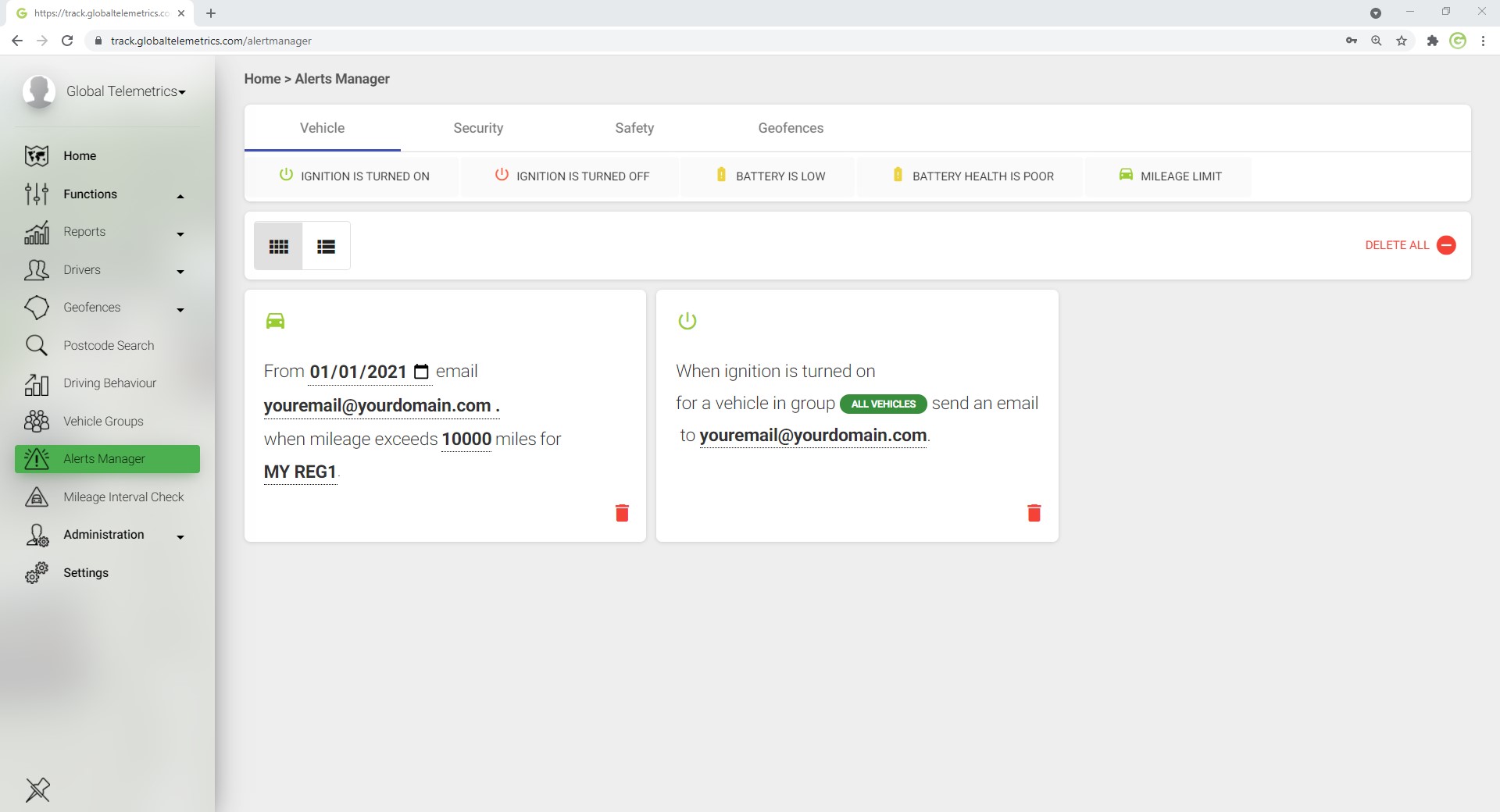This screenshot has height=812, width=1500.
Task: Switch to grid view layout
Action: point(278,247)
